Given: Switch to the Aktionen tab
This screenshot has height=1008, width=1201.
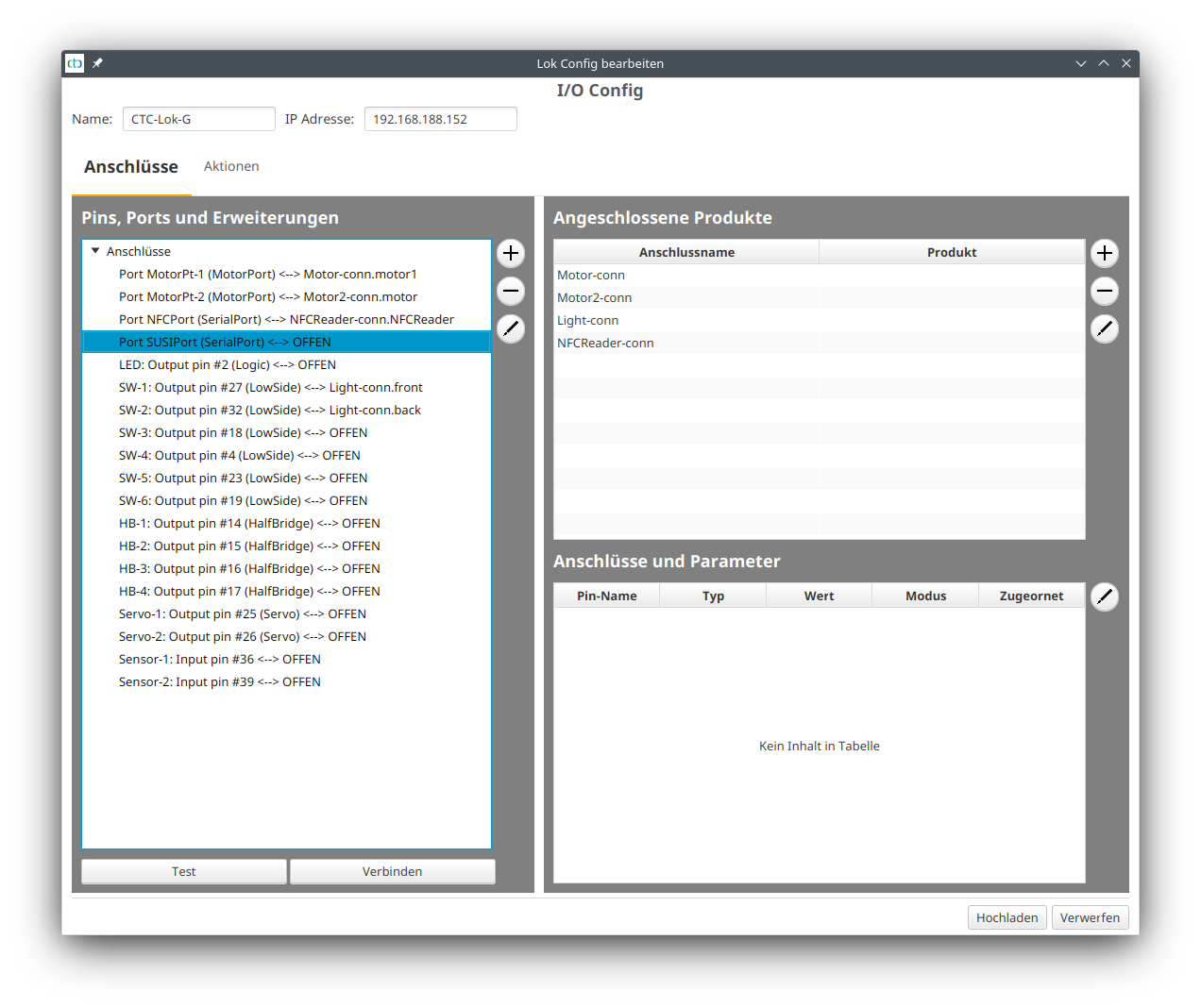Looking at the screenshot, I should [231, 166].
